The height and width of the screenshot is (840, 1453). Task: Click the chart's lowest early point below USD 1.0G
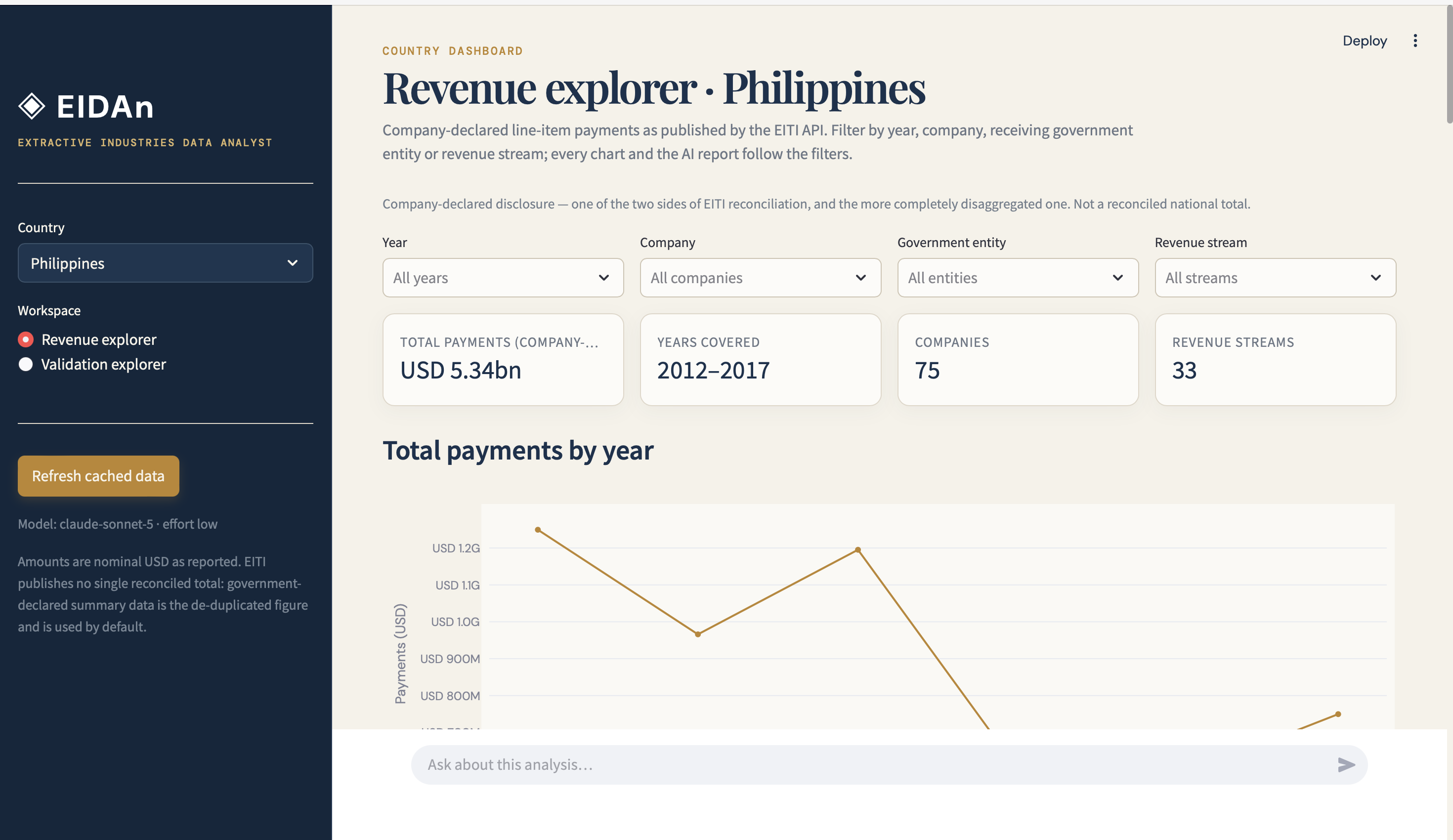(x=698, y=634)
